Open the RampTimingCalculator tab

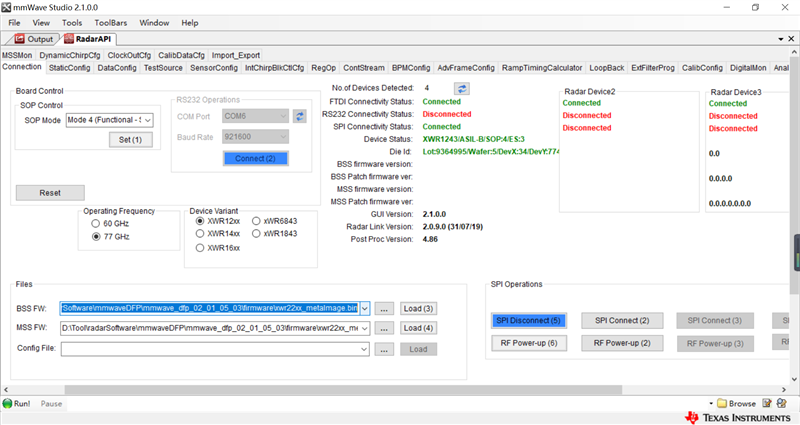coord(542,68)
